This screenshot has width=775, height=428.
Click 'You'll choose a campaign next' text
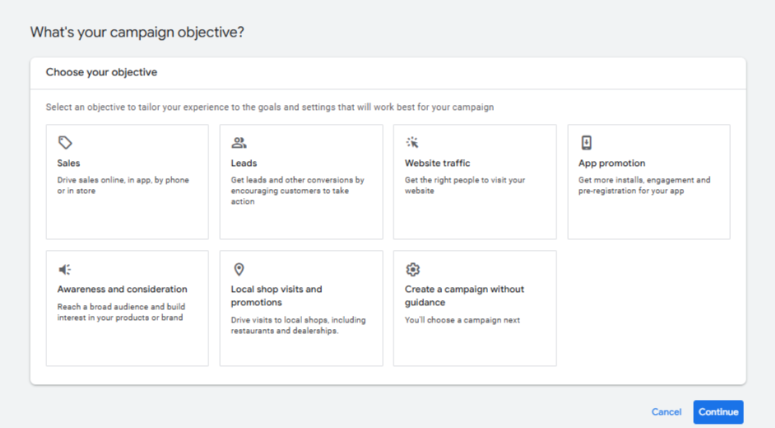click(463, 320)
